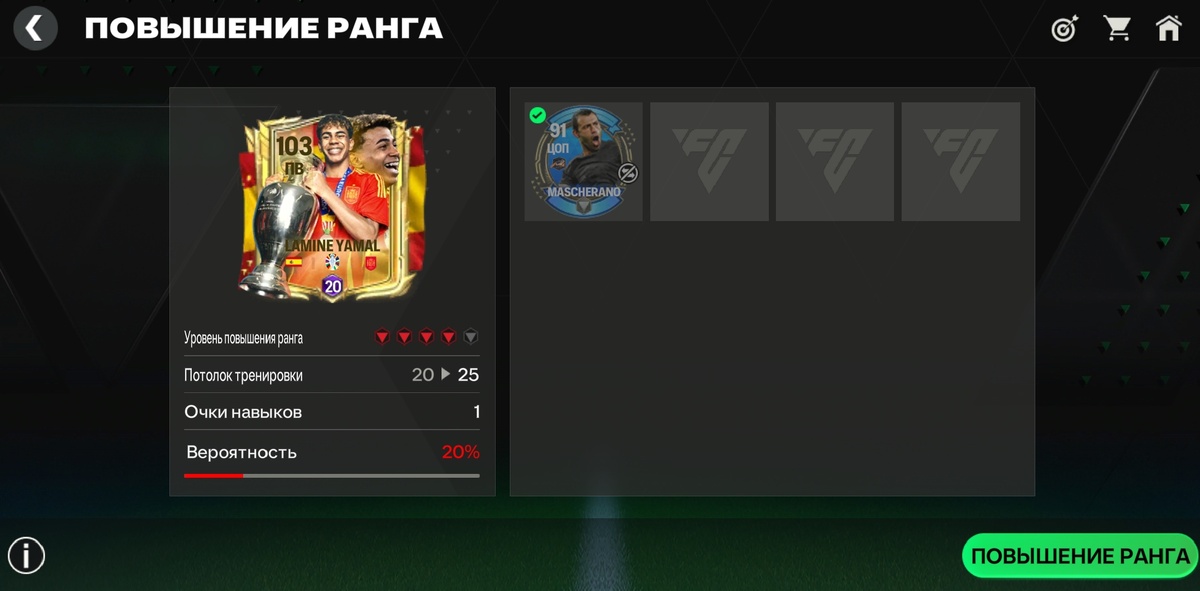This screenshot has height=591, width=1200.
Task: Go back with the left arrow button
Action: [x=35, y=28]
